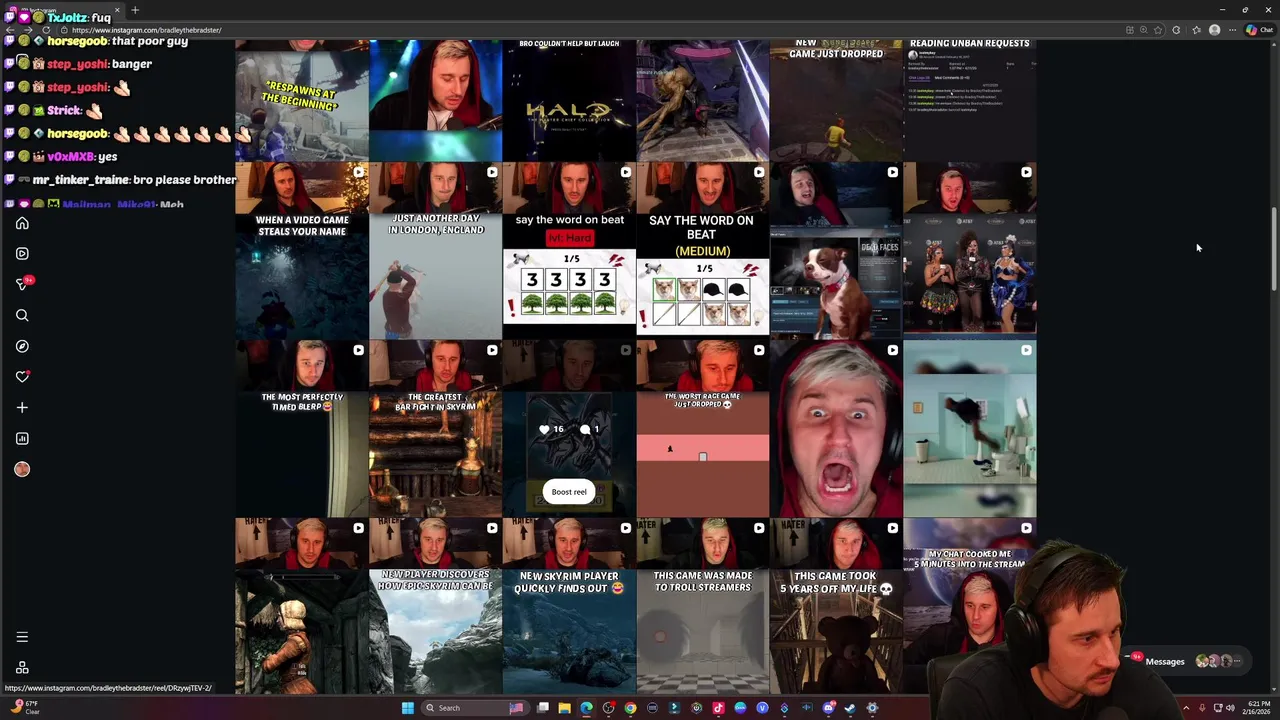This screenshot has width=1280, height=720.
Task: Open the Dashboard chart icon in the sidebar
Action: coord(22,438)
